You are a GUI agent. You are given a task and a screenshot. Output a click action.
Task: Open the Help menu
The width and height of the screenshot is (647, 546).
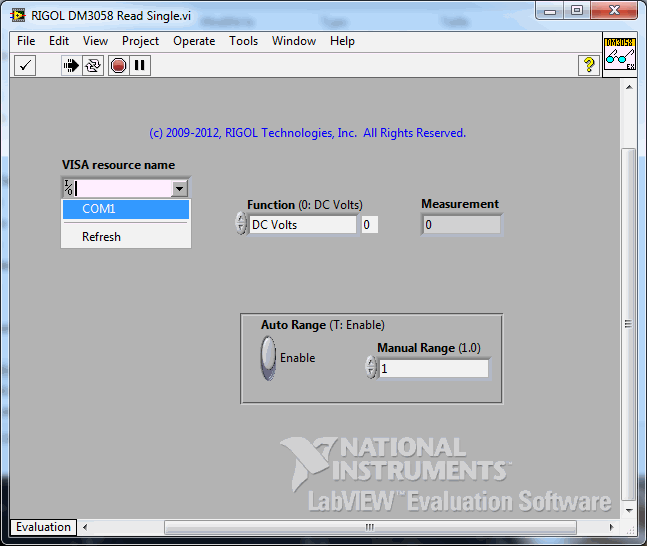point(342,41)
